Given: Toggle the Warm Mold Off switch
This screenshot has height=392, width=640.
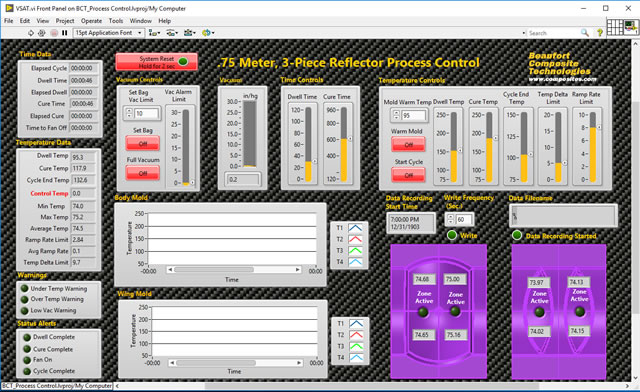Looking at the screenshot, I should tap(408, 145).
